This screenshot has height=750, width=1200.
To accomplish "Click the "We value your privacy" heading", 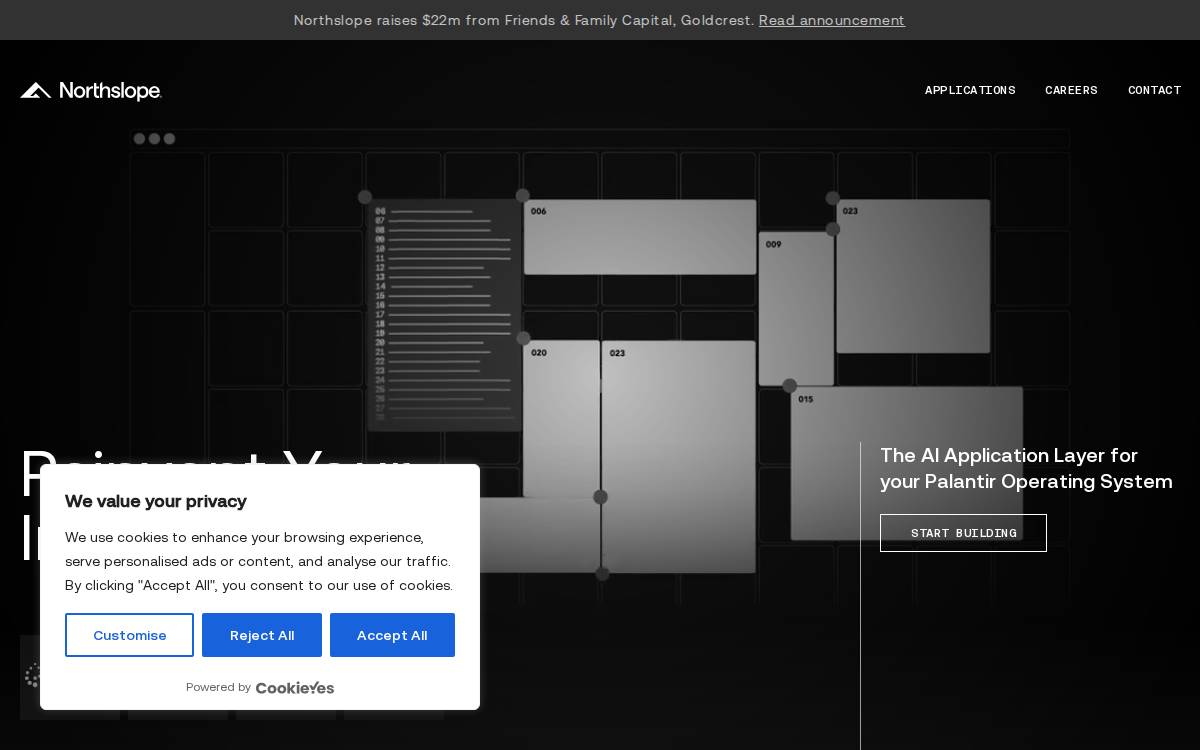I will click(156, 501).
